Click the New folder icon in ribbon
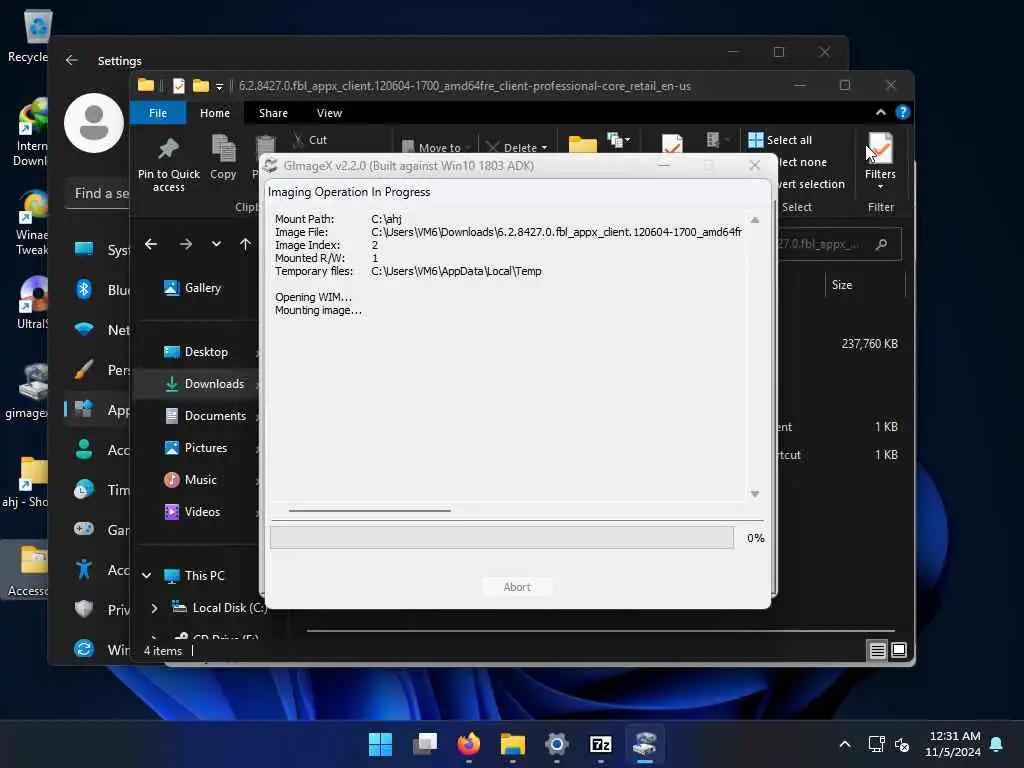 coord(583,144)
